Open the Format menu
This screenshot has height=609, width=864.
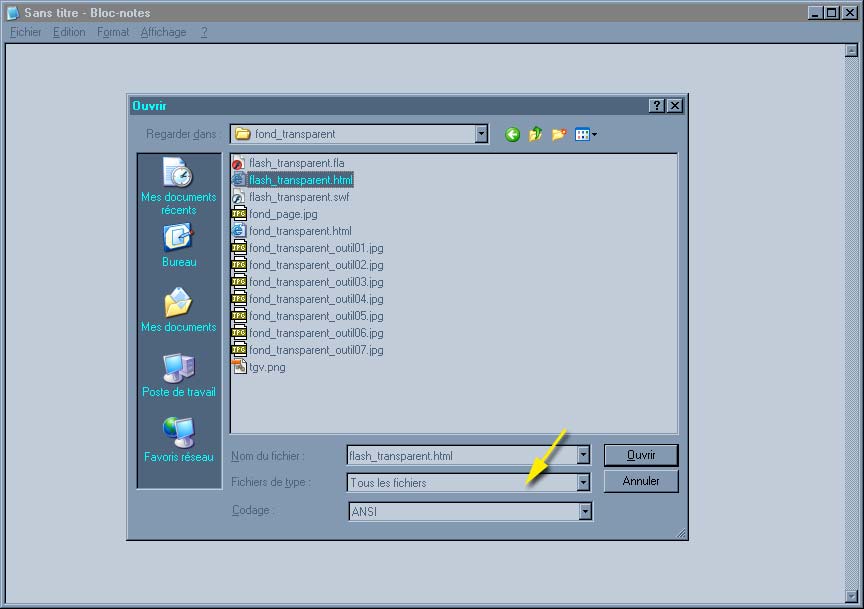[113, 32]
